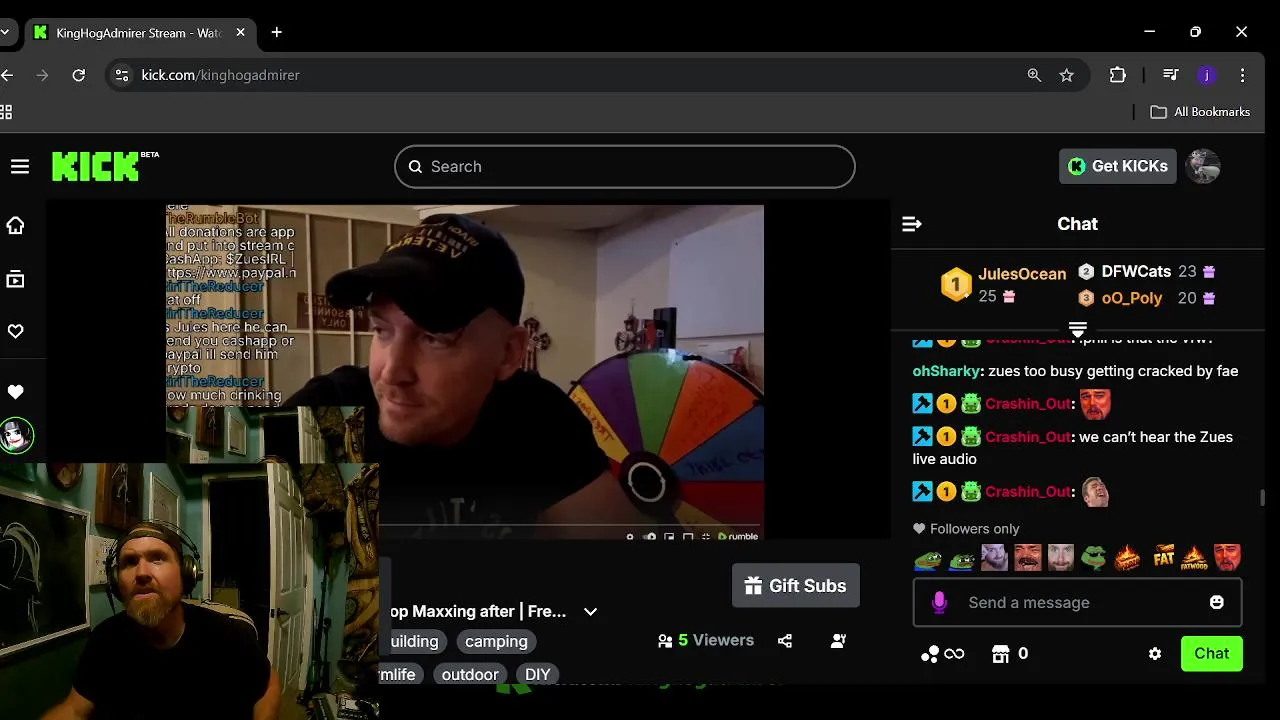The width and height of the screenshot is (1280, 720).
Task: Insert the FATWOOD emote
Action: [x=1194, y=558]
